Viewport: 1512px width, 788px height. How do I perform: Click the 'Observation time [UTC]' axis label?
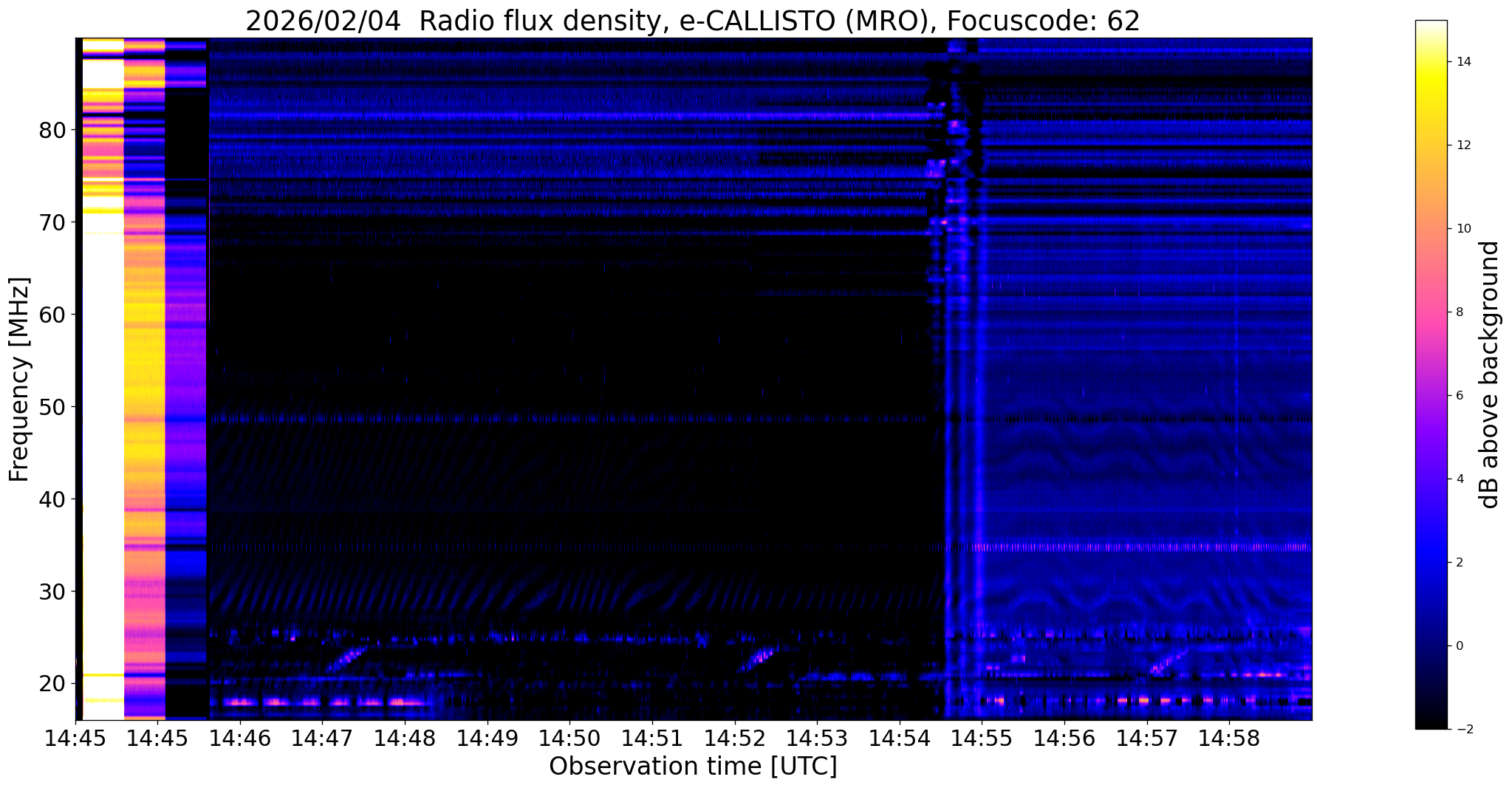693,766
